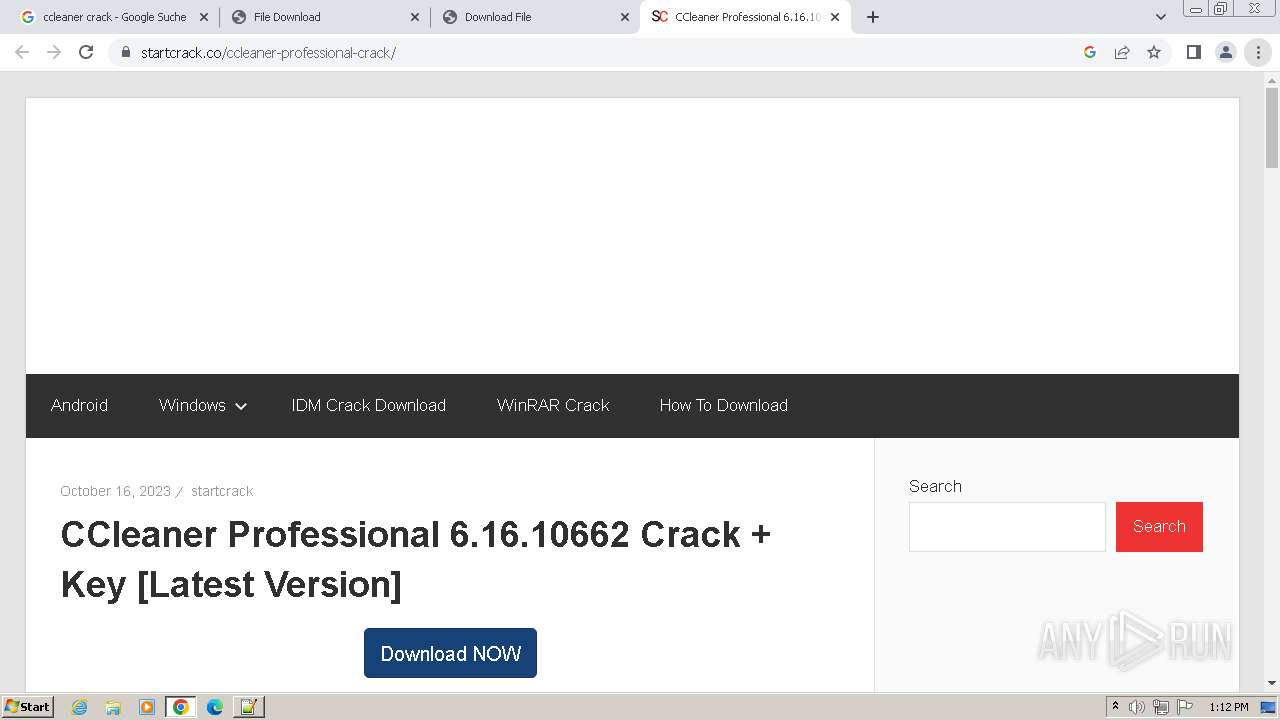Click the startcrack author link

pos(222,491)
